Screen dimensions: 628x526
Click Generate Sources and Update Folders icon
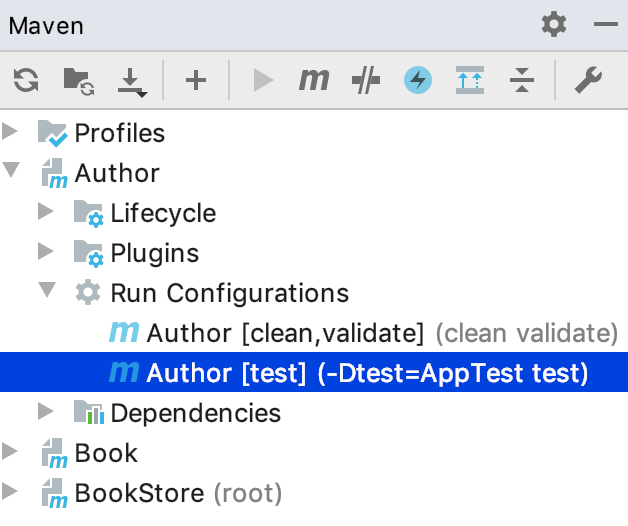click(x=78, y=81)
